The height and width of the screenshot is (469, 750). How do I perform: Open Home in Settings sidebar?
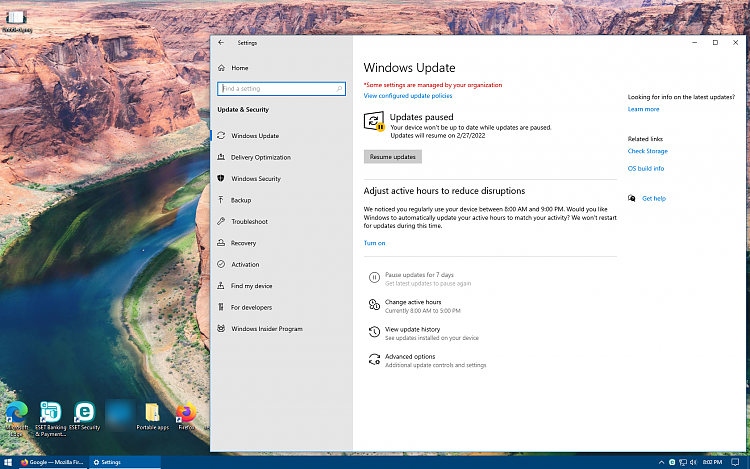[240, 68]
